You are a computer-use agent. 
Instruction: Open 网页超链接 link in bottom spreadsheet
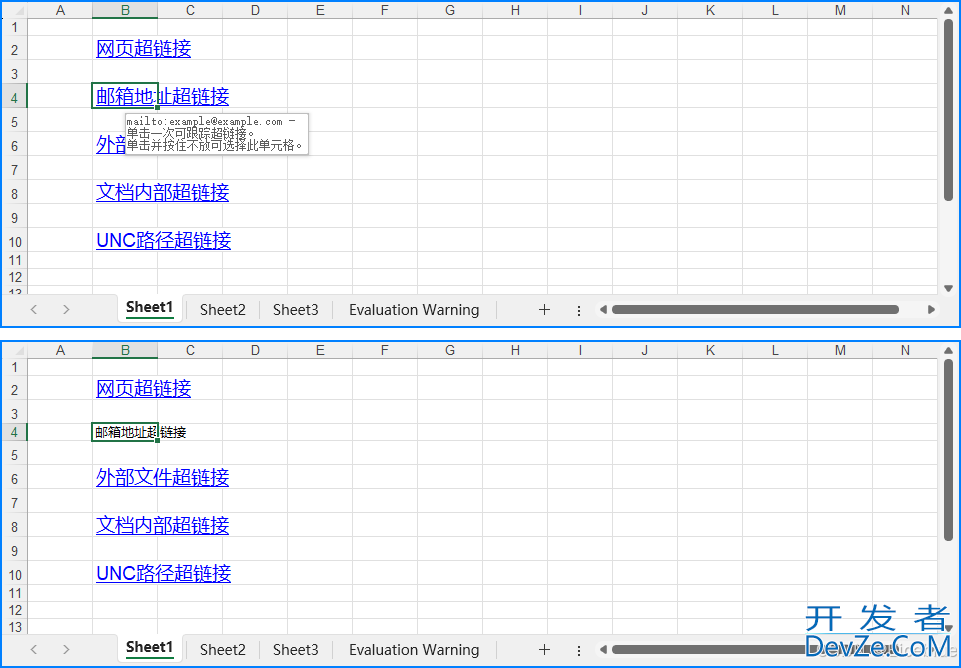(143, 388)
